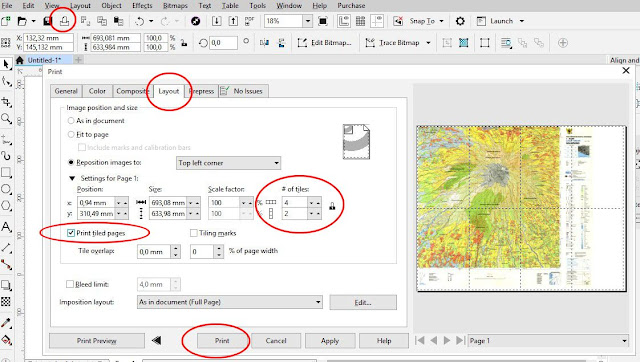Go to next preview page arrow
Screen dimensions: 640x362
pyautogui.click(x=447, y=340)
